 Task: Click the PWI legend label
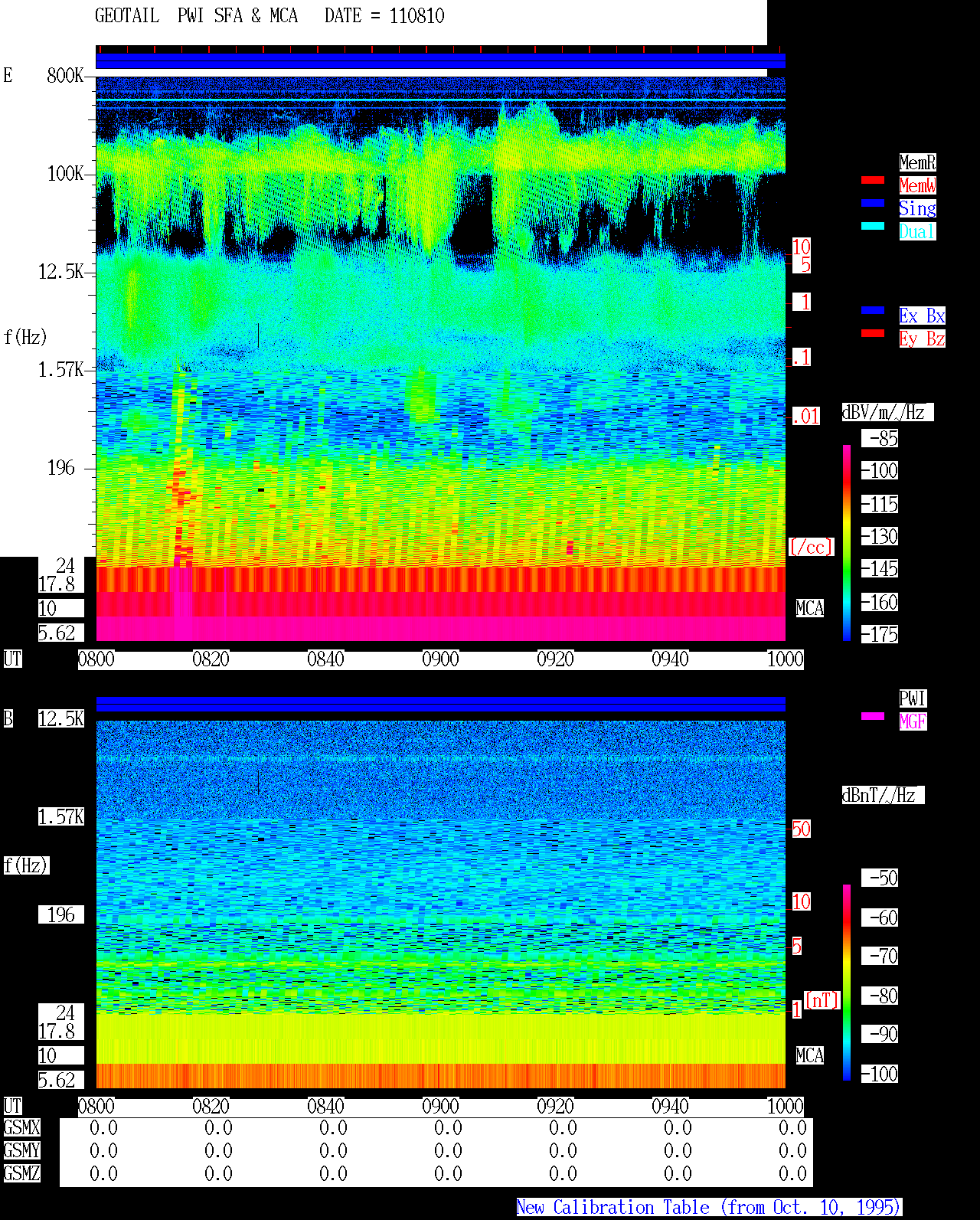click(913, 698)
